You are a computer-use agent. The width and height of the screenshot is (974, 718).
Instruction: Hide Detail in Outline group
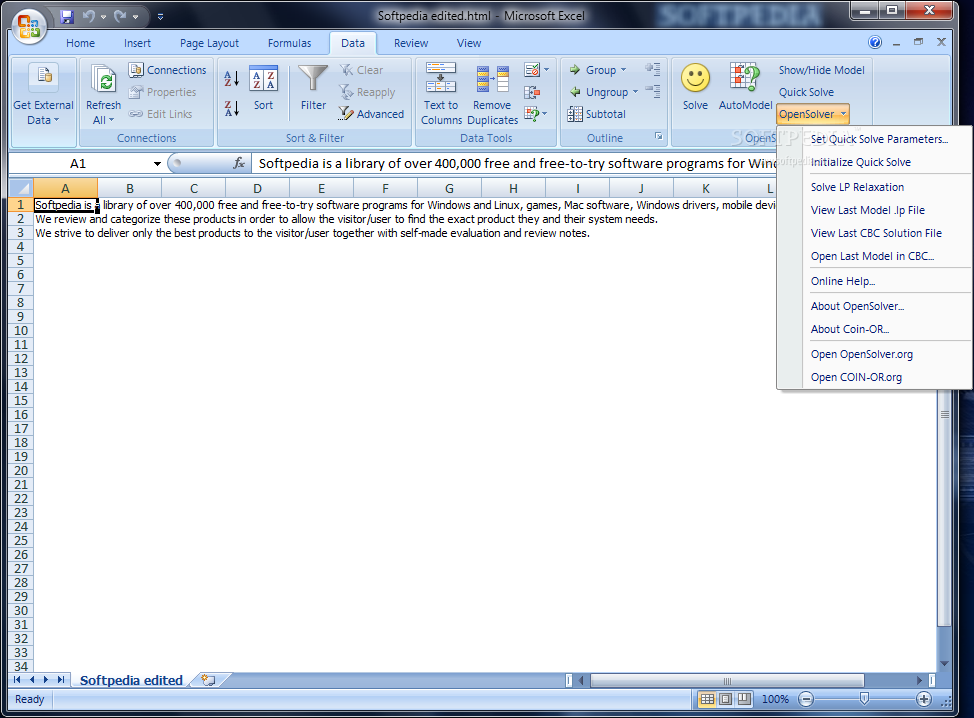(x=652, y=91)
